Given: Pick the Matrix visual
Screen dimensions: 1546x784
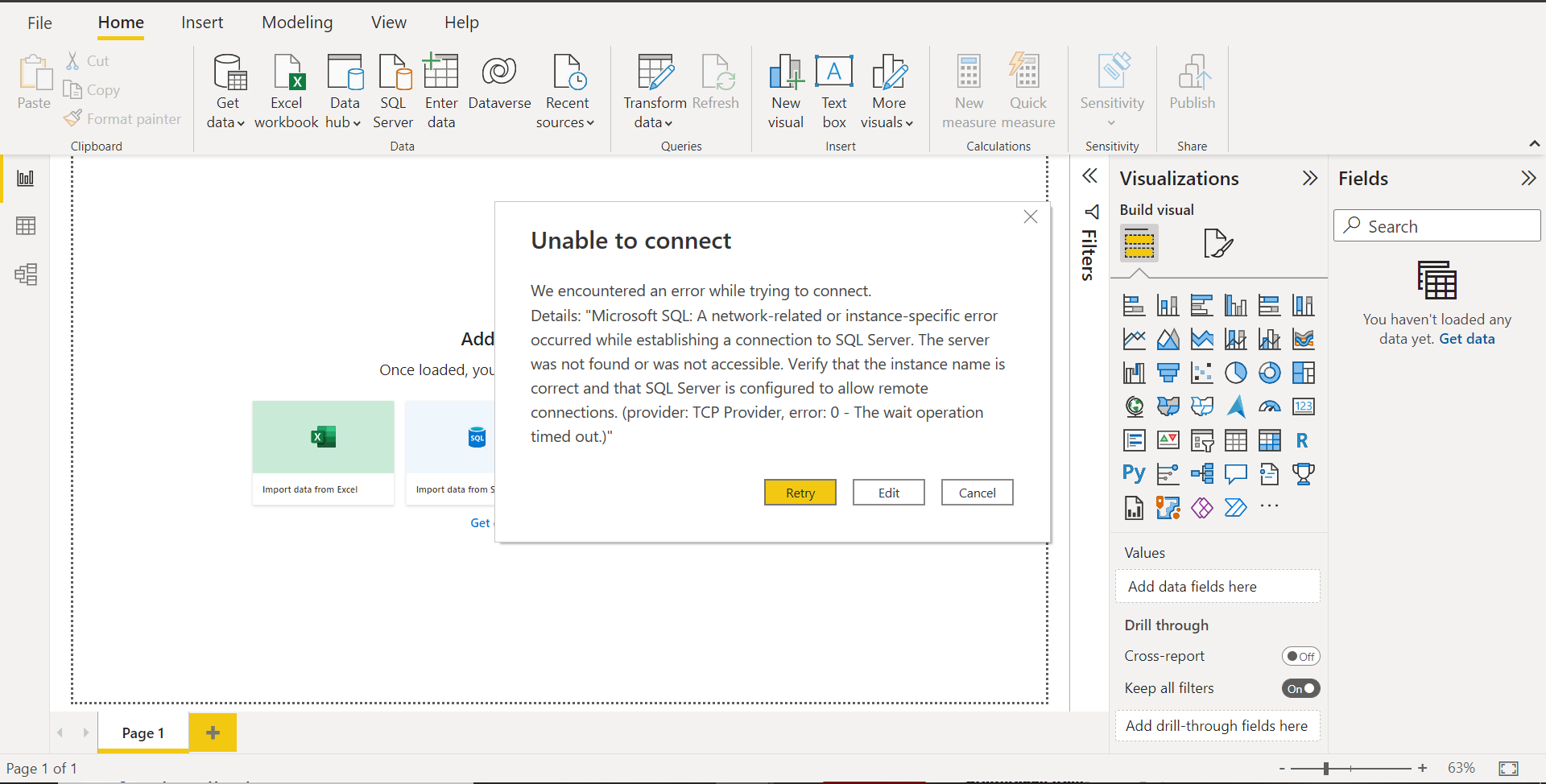Looking at the screenshot, I should click(x=1269, y=440).
